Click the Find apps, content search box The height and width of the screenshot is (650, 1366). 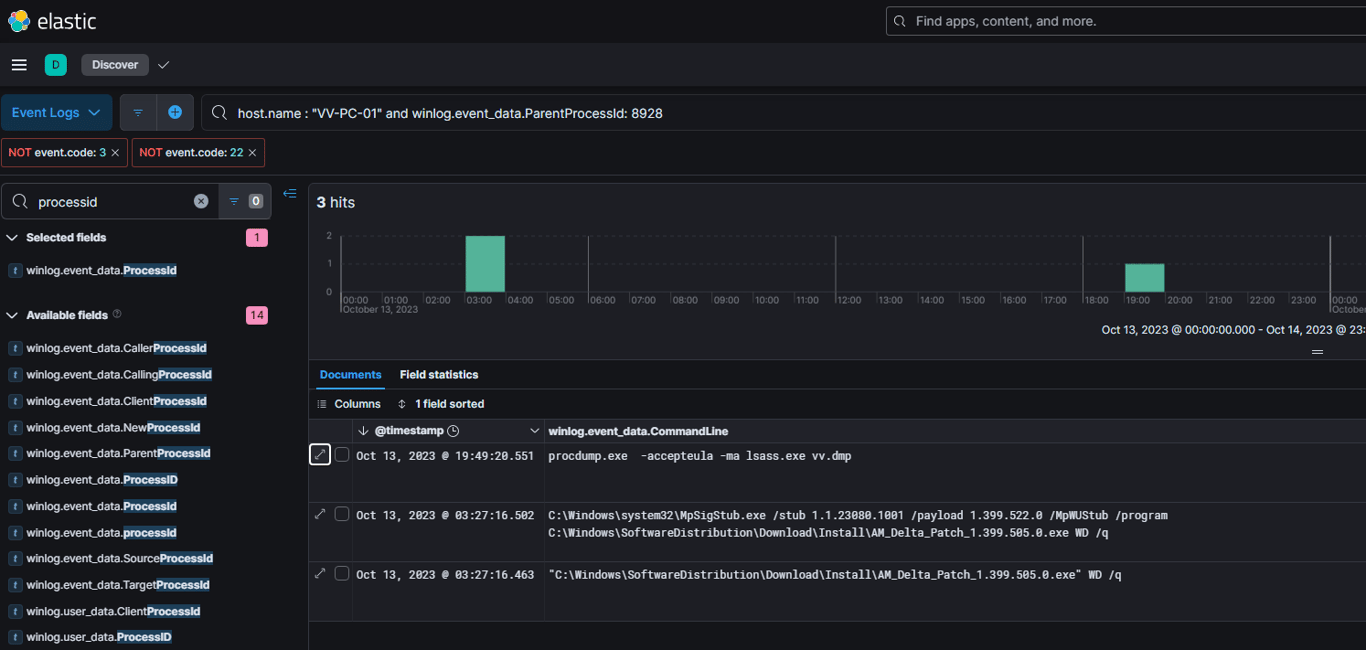pos(1120,21)
